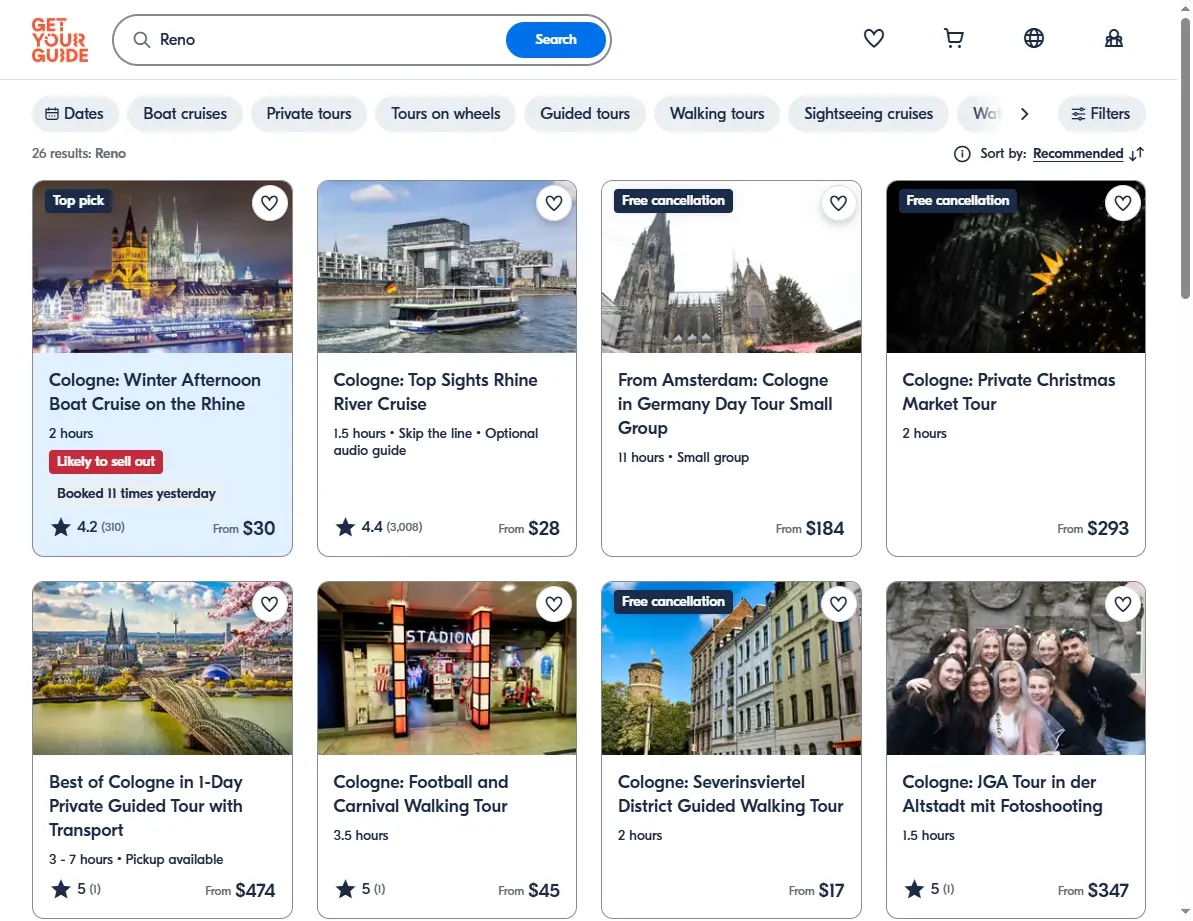Click the page vertical scrollbar thumb

click(x=1185, y=158)
